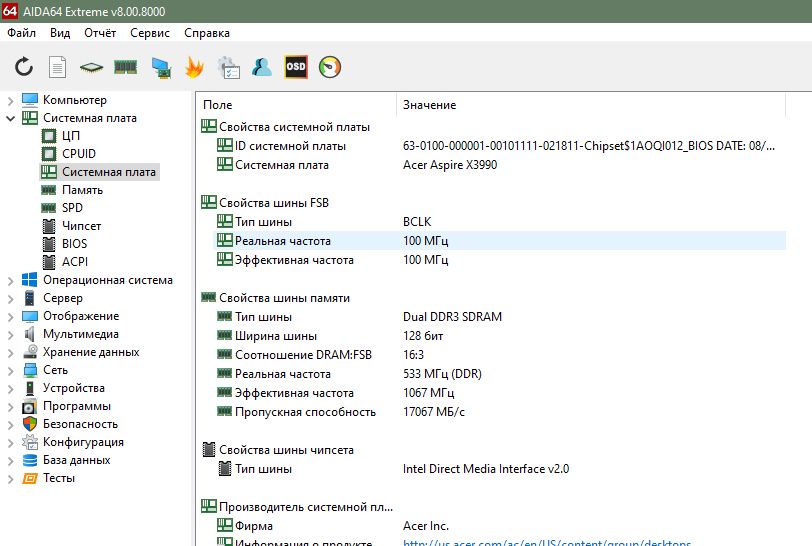Image resolution: width=812 pixels, height=546 pixels.
Task: Select the Реальная частота 100 МГц row
Action: pos(499,241)
